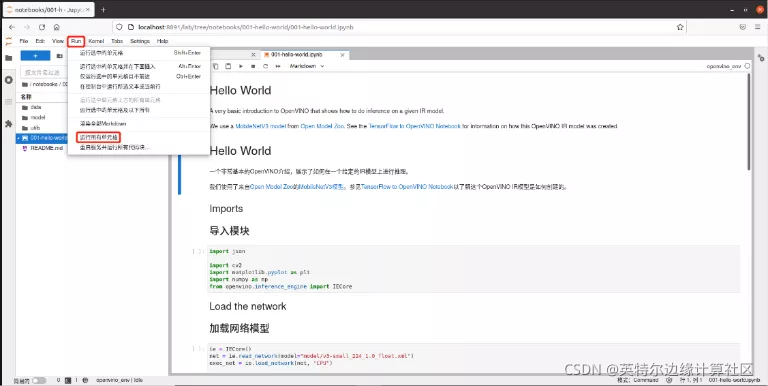The height and width of the screenshot is (386, 768).
Task: Open the File menu
Action: click(x=24, y=41)
